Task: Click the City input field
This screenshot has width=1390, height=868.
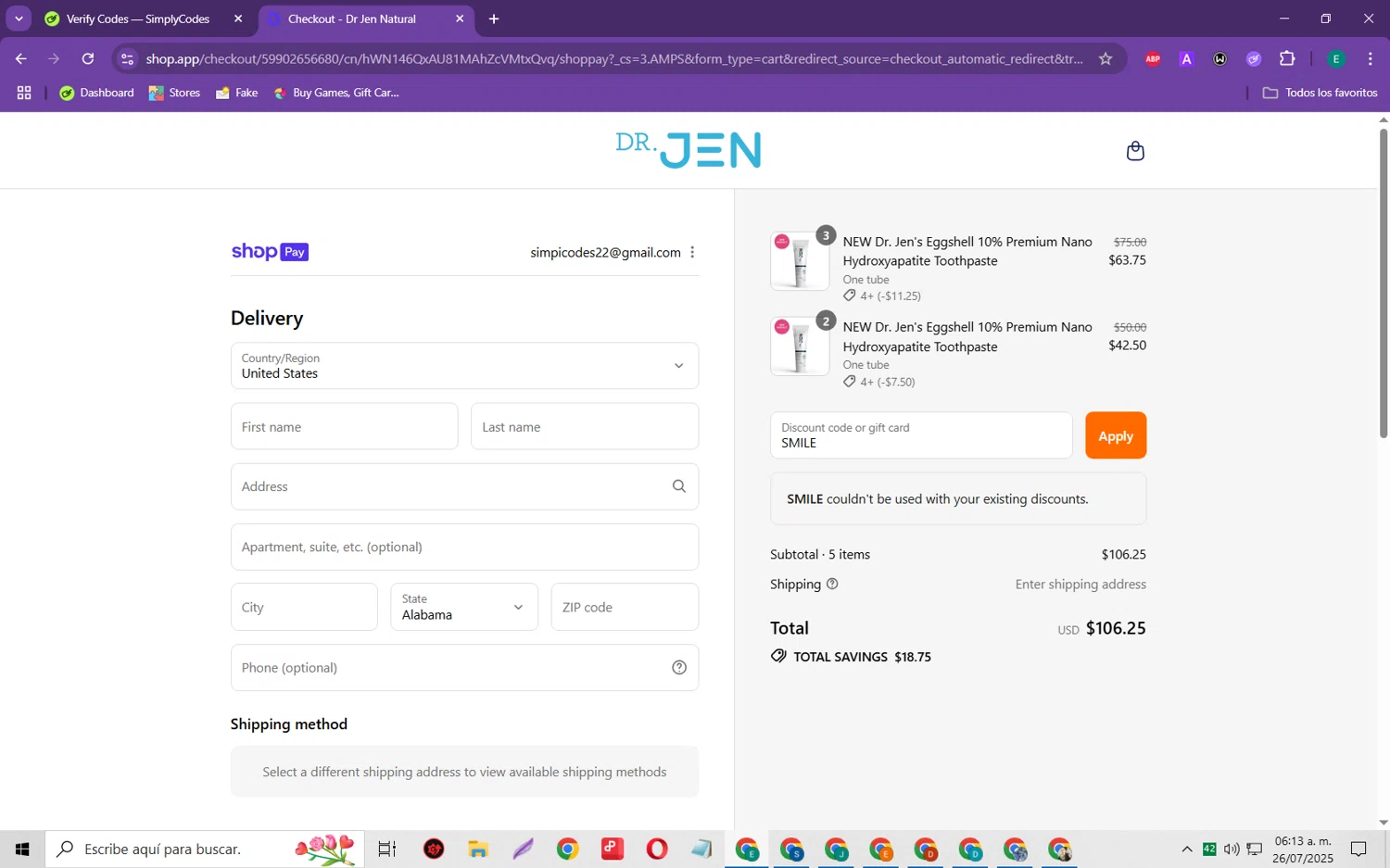Action: pyautogui.click(x=304, y=607)
